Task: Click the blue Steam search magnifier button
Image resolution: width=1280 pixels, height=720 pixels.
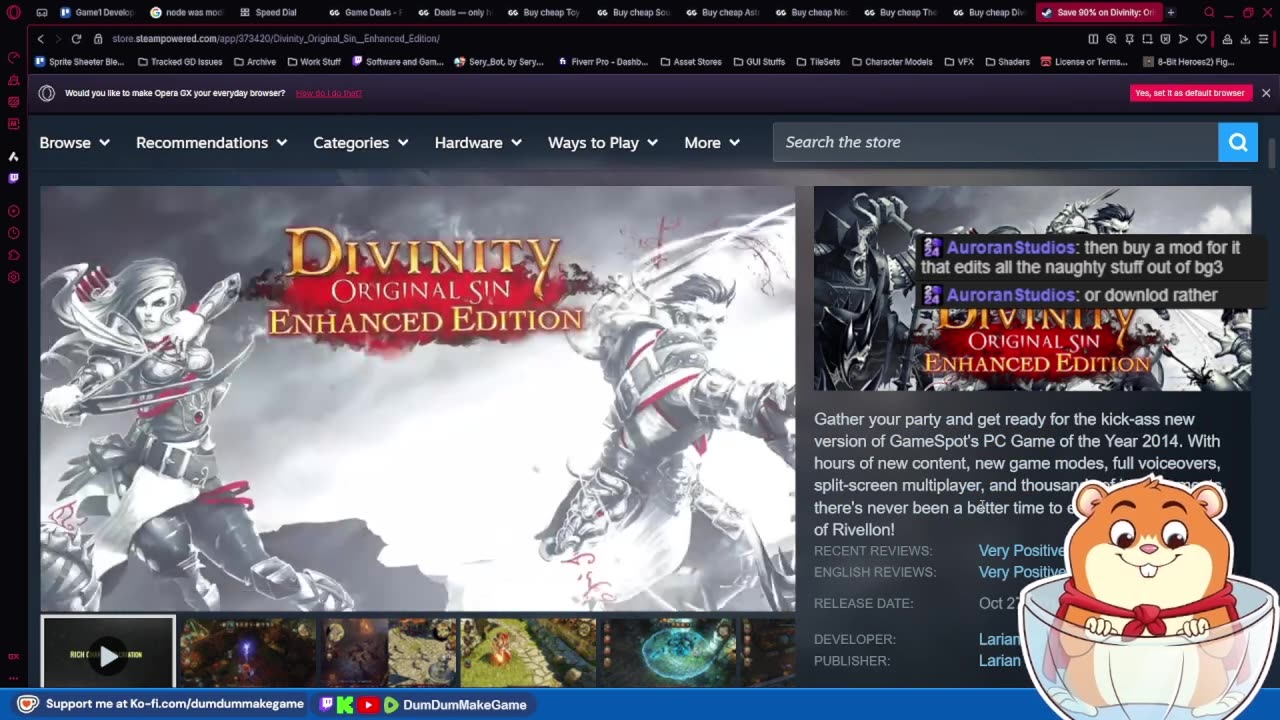Action: (x=1237, y=142)
